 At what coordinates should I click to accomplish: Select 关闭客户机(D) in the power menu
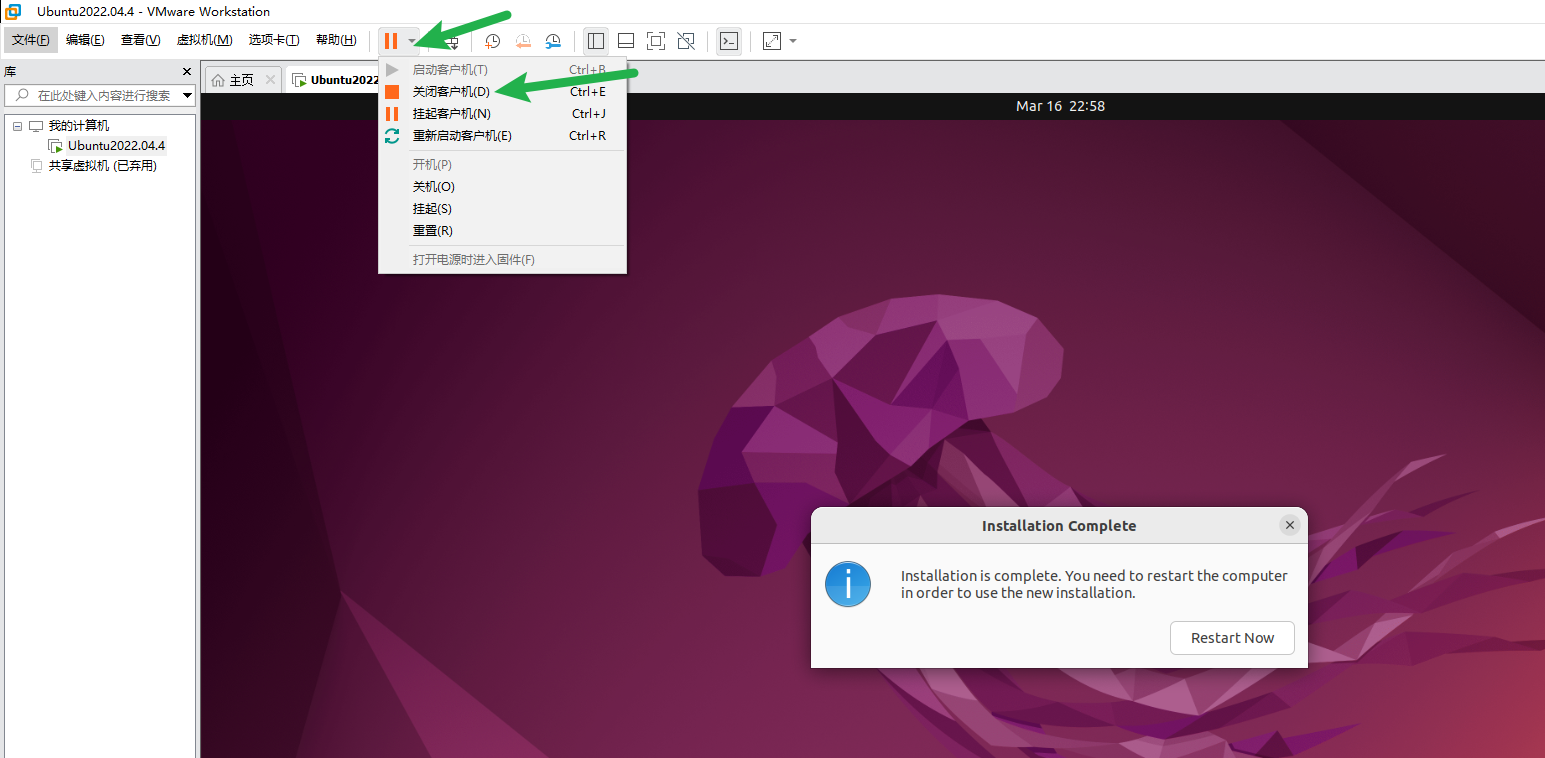click(503, 92)
